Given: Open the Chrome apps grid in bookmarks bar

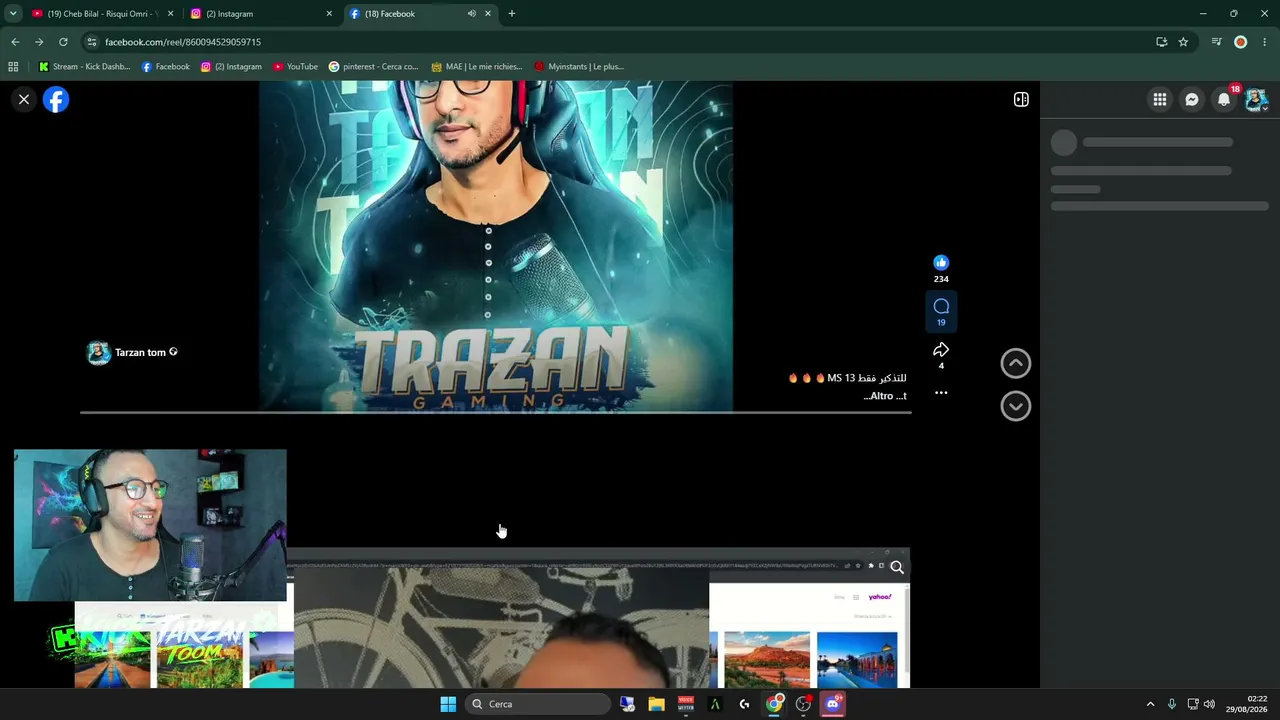Looking at the screenshot, I should [13, 67].
